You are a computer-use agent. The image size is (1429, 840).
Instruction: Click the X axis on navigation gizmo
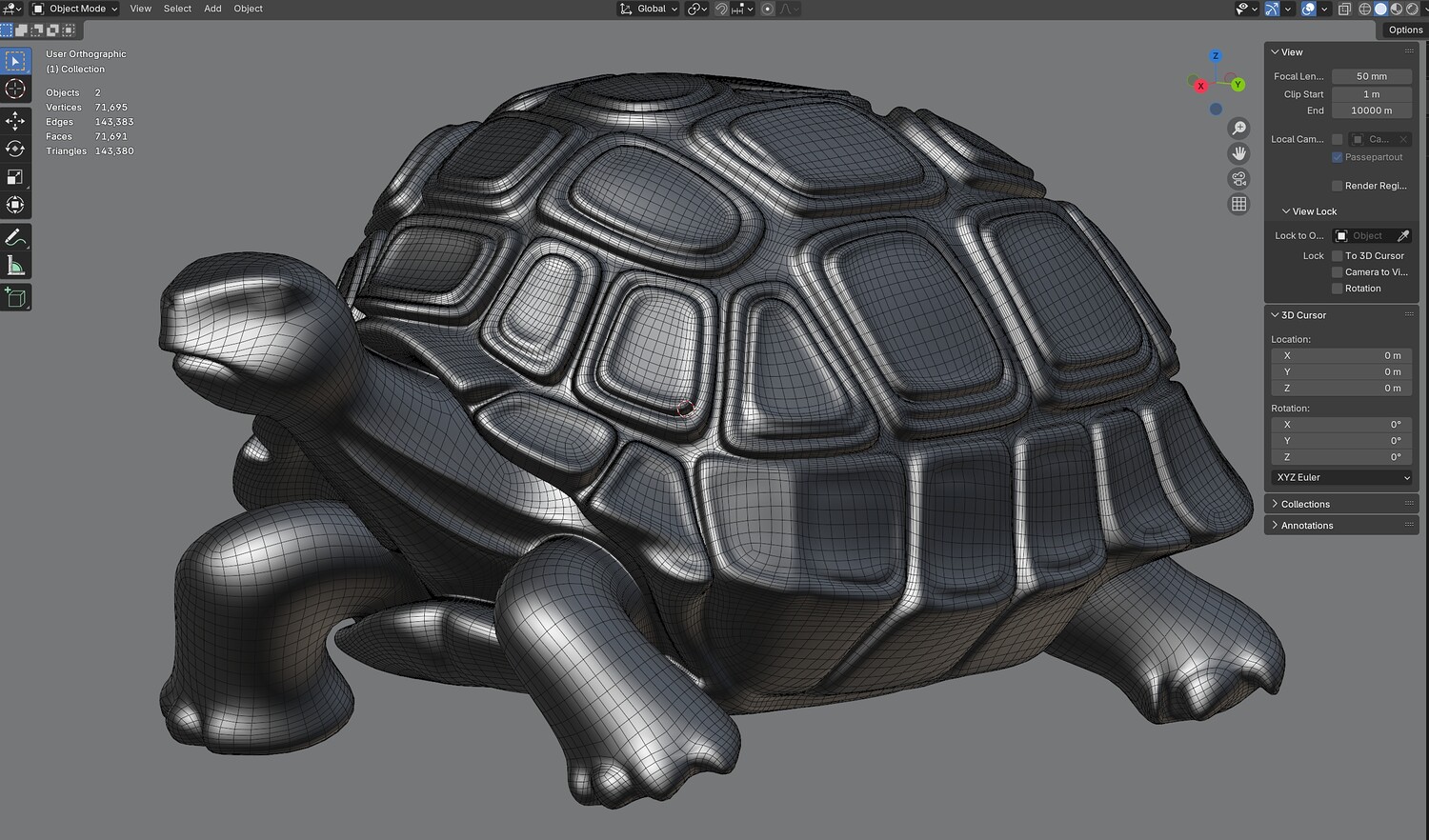1200,86
